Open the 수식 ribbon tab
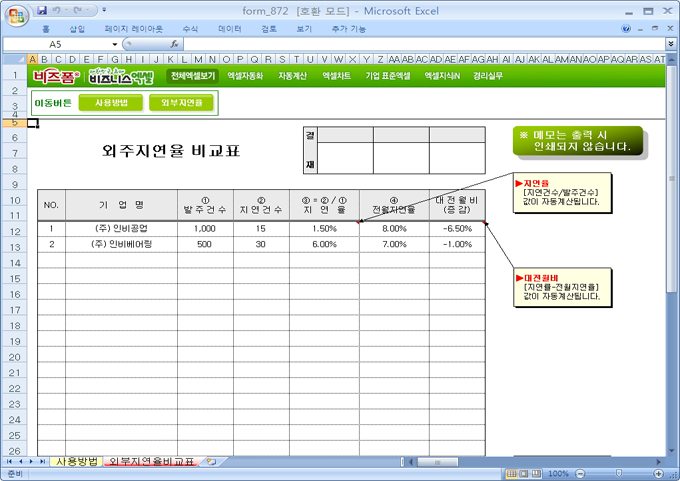680x481 pixels. [x=190, y=29]
